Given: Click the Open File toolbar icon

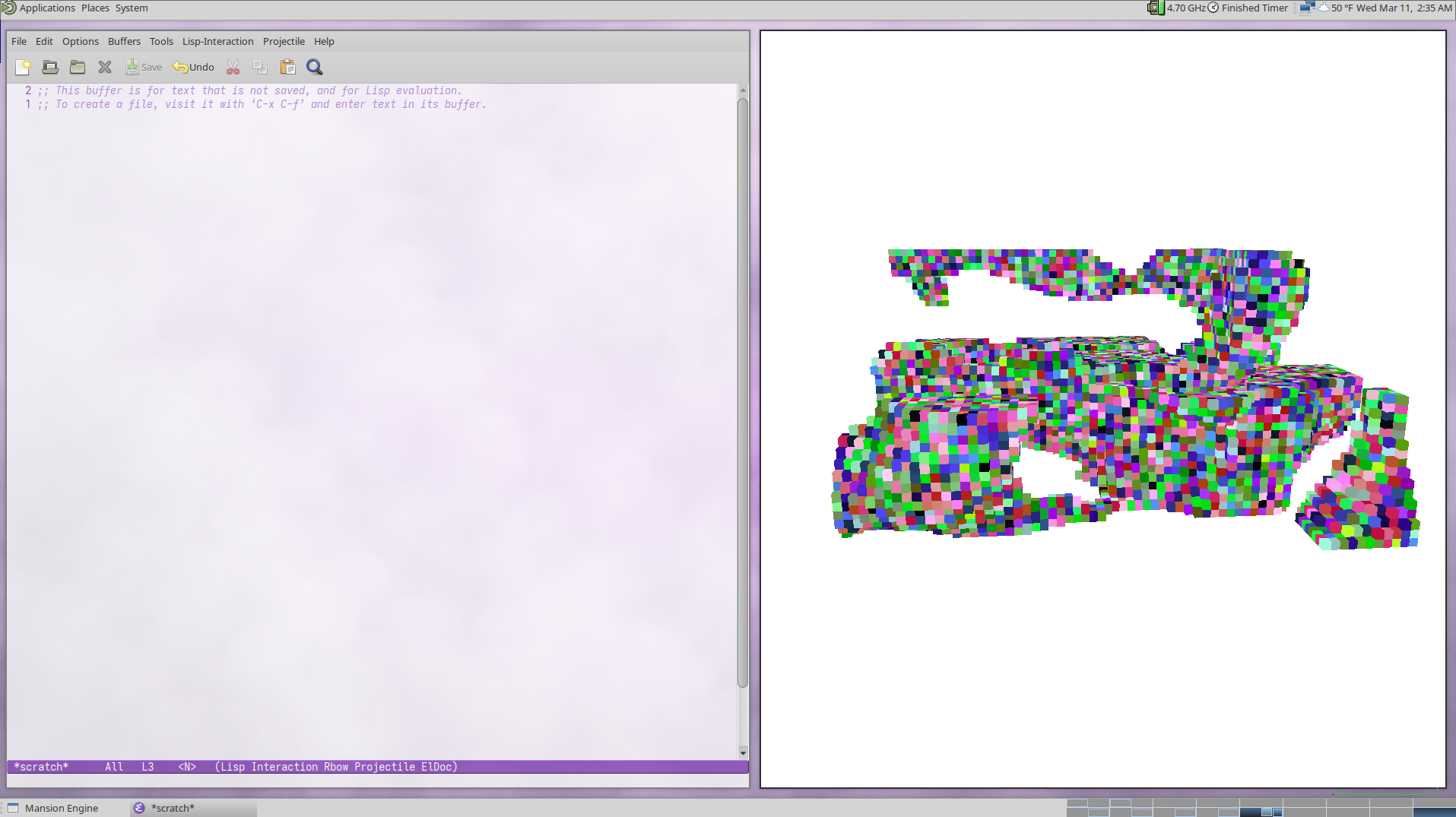Looking at the screenshot, I should click(50, 68).
